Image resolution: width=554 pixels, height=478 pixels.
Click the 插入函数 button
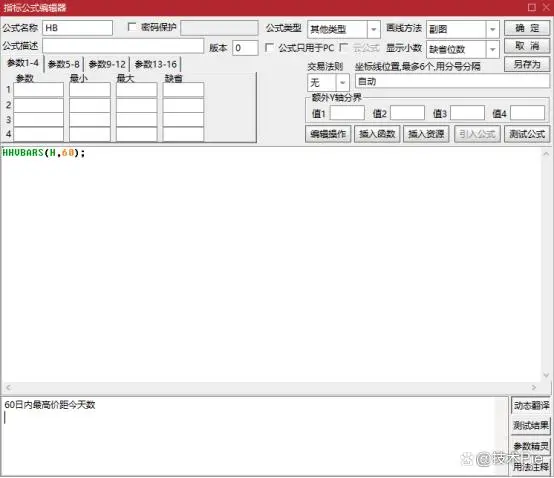[x=377, y=134]
